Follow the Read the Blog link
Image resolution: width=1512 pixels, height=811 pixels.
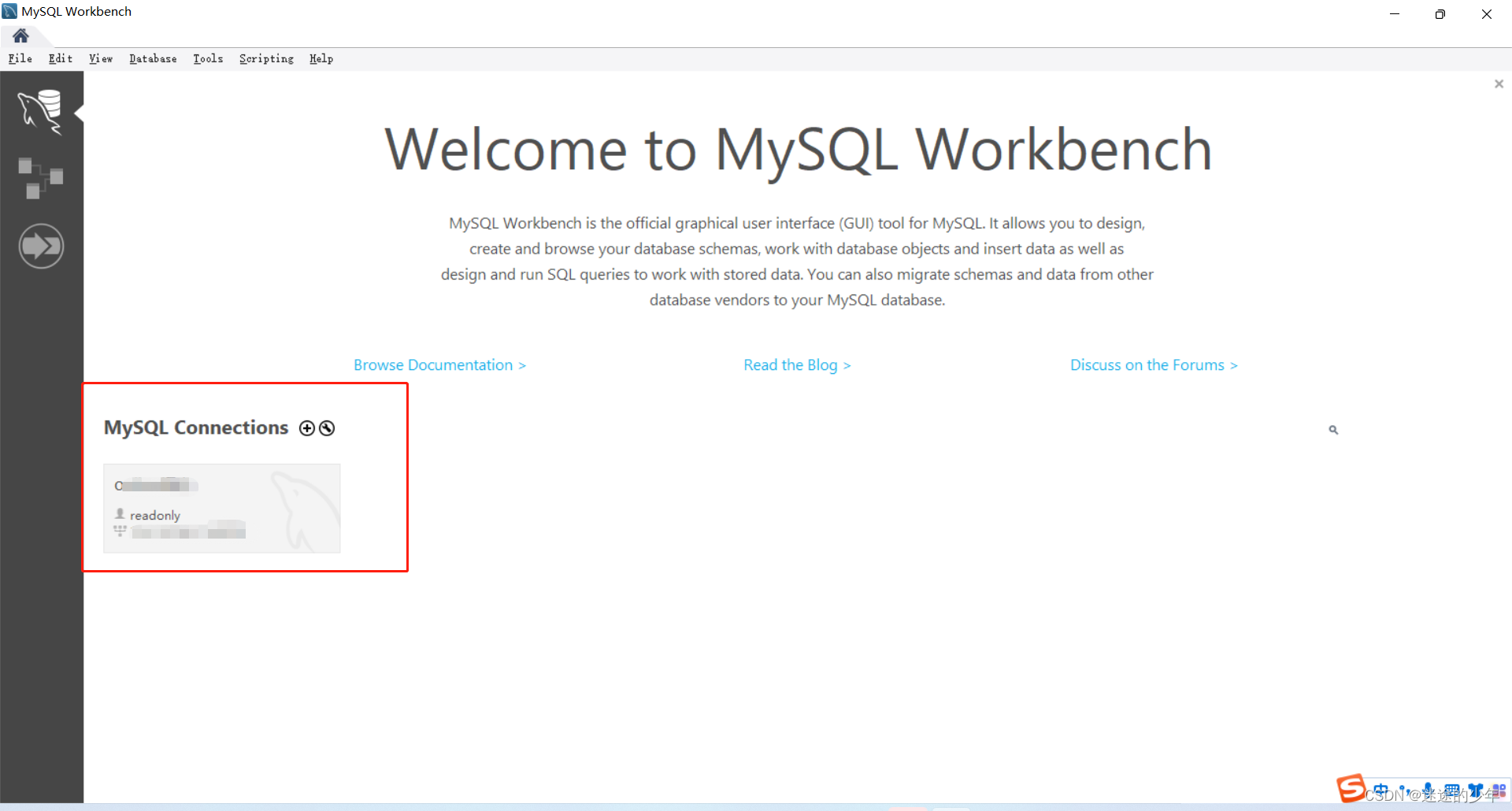tap(797, 365)
